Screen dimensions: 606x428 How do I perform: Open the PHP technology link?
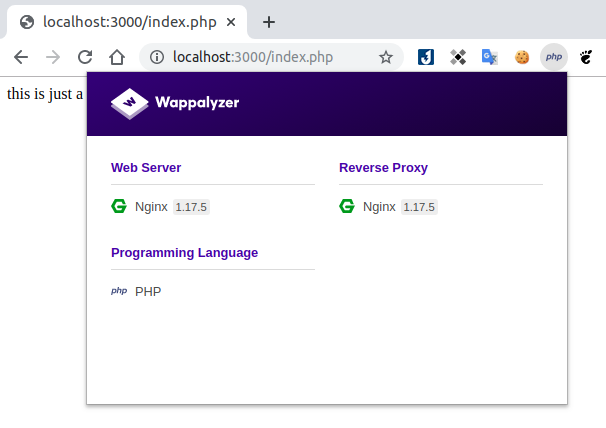click(x=148, y=292)
